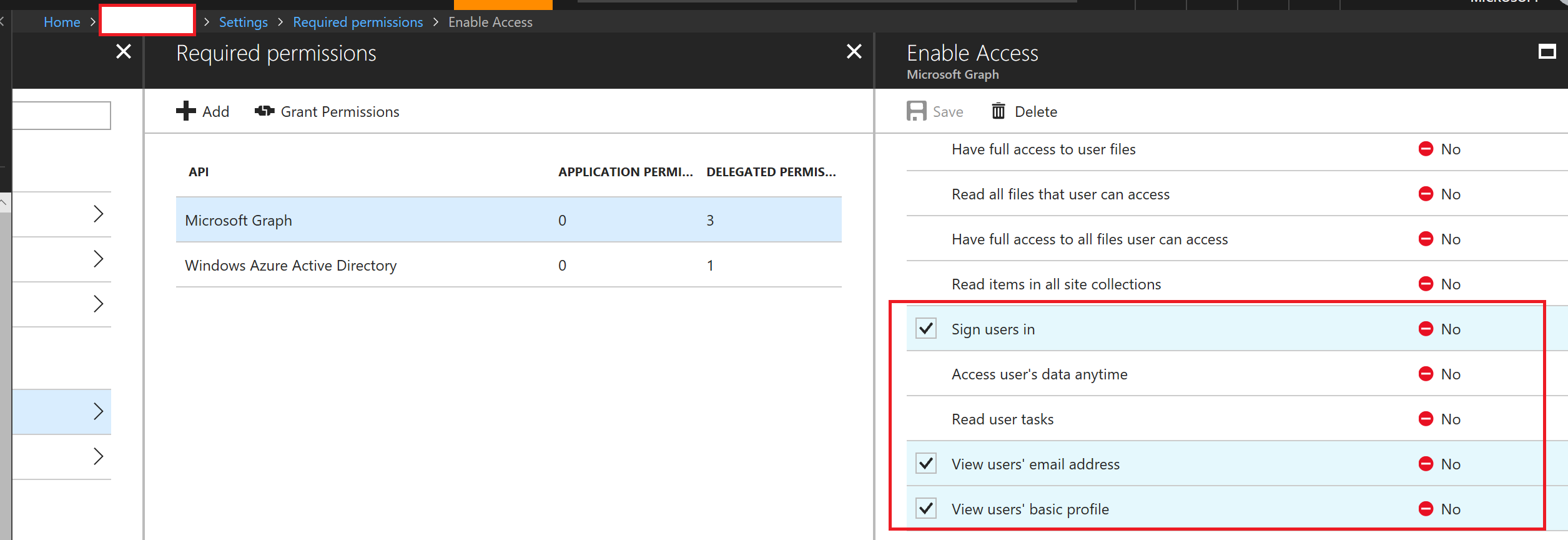Maximize the Enable Access blade
Viewport: 1568px width, 540px height.
(x=1547, y=52)
